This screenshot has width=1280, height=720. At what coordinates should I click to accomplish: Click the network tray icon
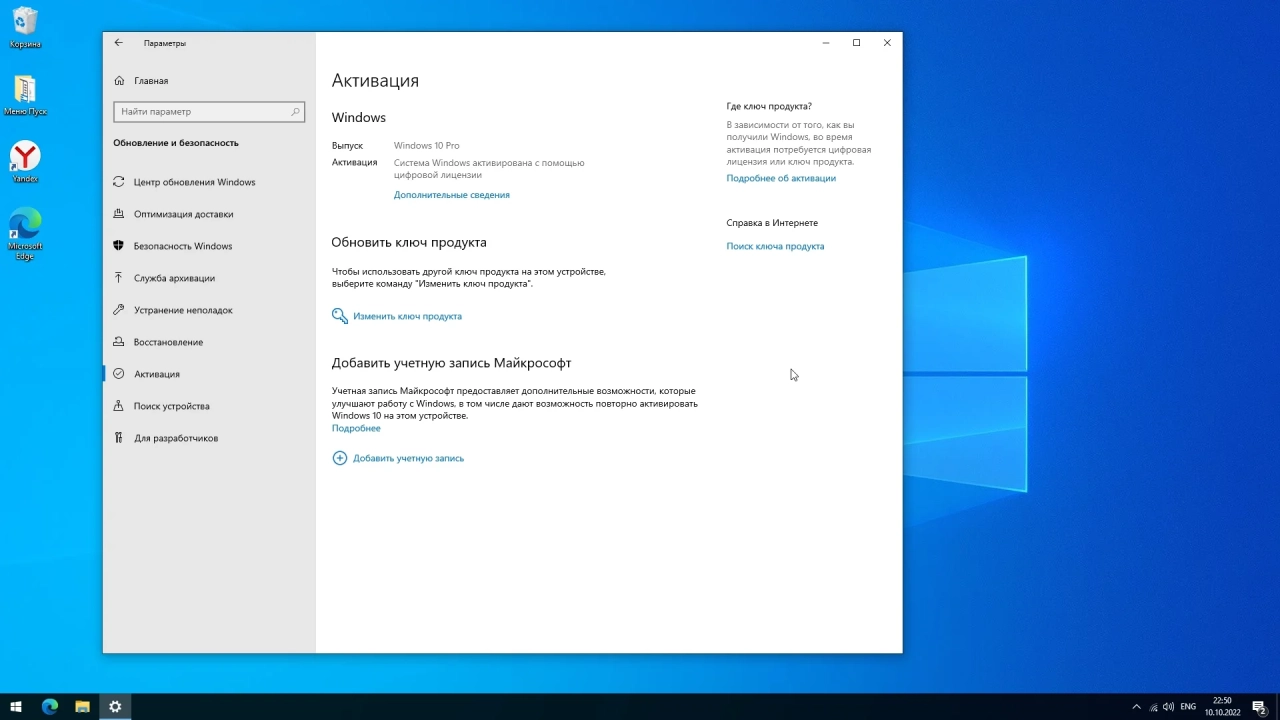(1153, 707)
